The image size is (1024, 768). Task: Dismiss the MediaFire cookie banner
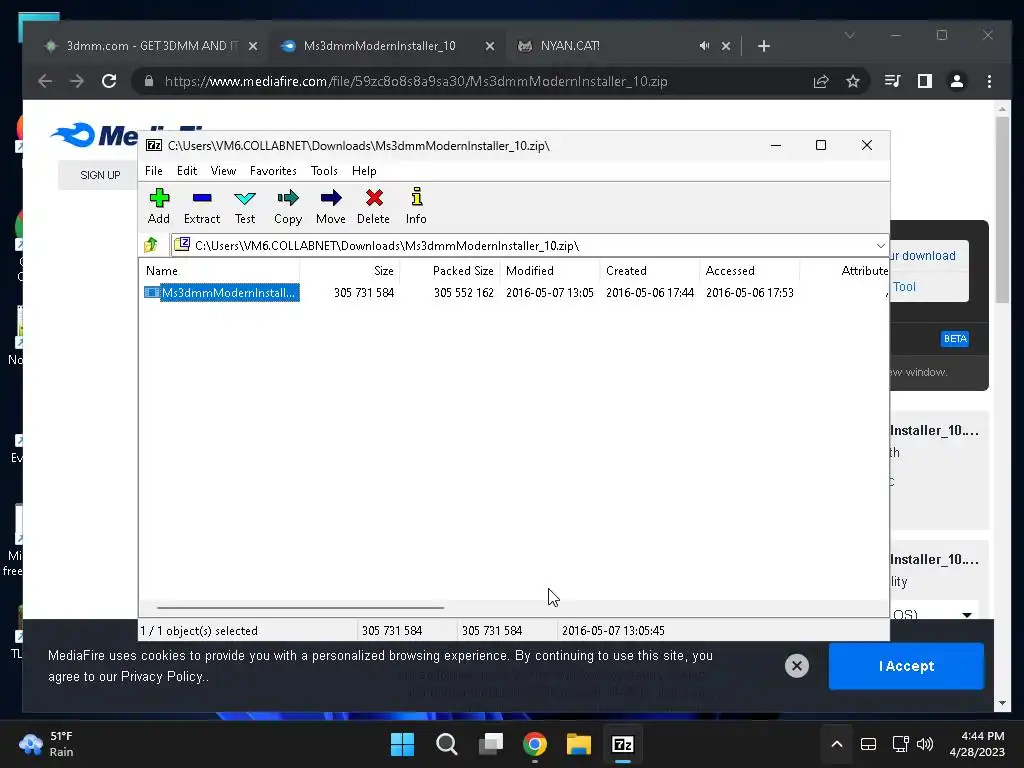pos(797,666)
